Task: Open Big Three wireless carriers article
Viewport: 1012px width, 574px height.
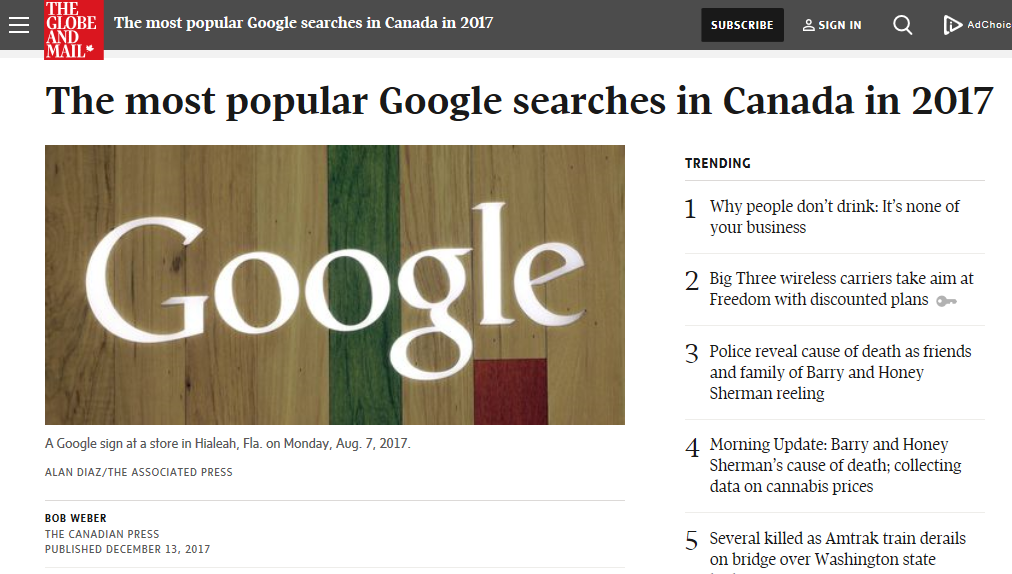Action: (842, 289)
